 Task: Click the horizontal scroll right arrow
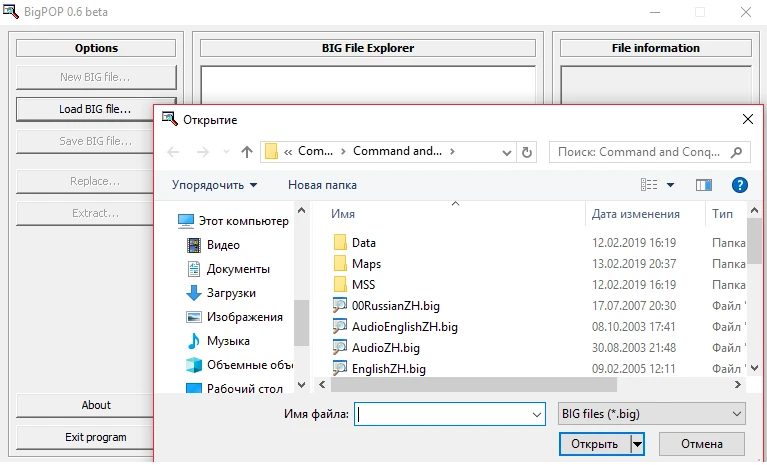coord(738,385)
